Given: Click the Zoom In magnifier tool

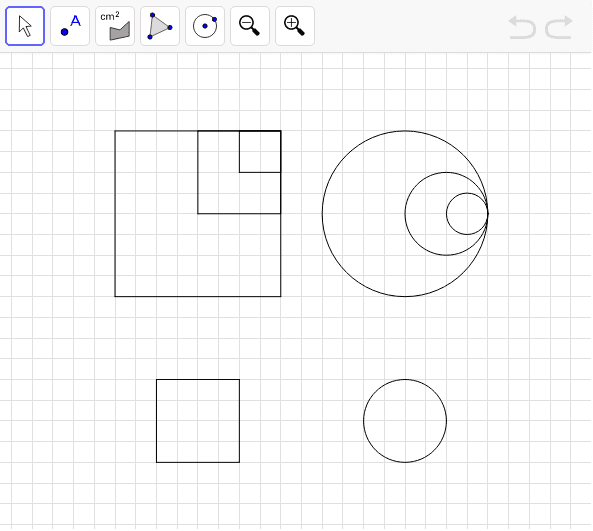Looking at the screenshot, I should (x=295, y=26).
